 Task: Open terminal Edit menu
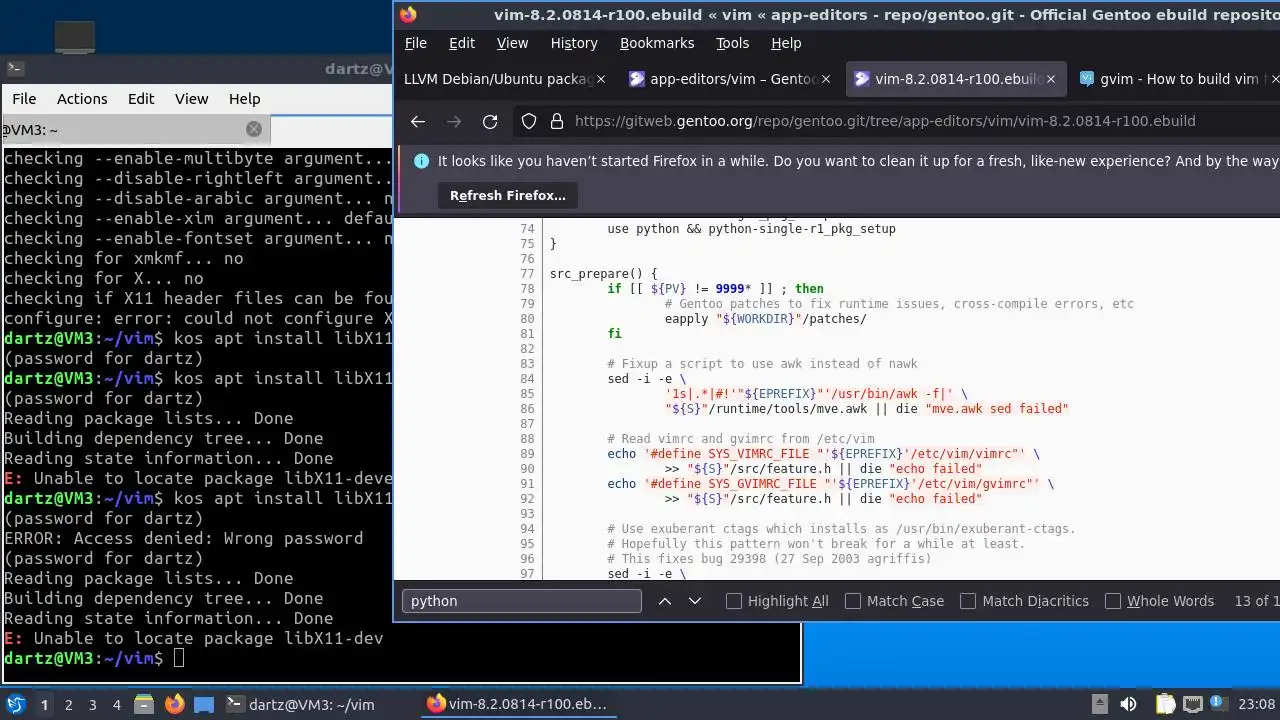coord(141,99)
